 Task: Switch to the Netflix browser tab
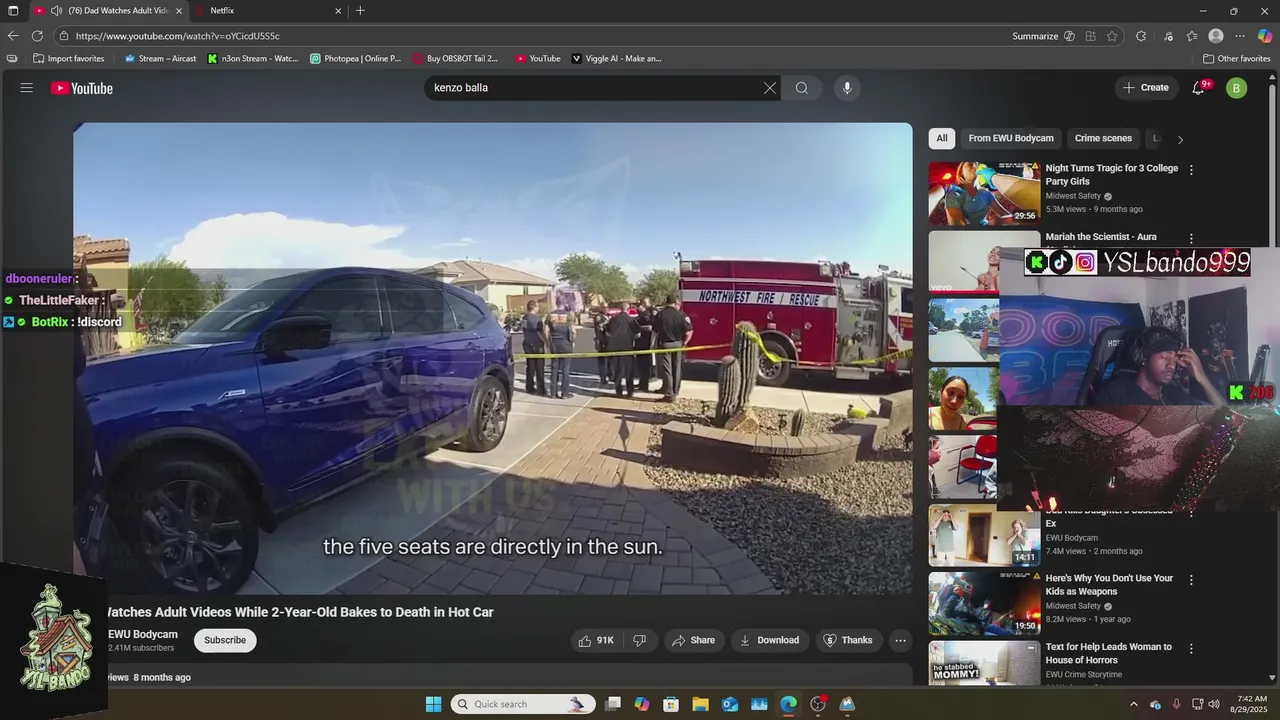click(x=270, y=11)
